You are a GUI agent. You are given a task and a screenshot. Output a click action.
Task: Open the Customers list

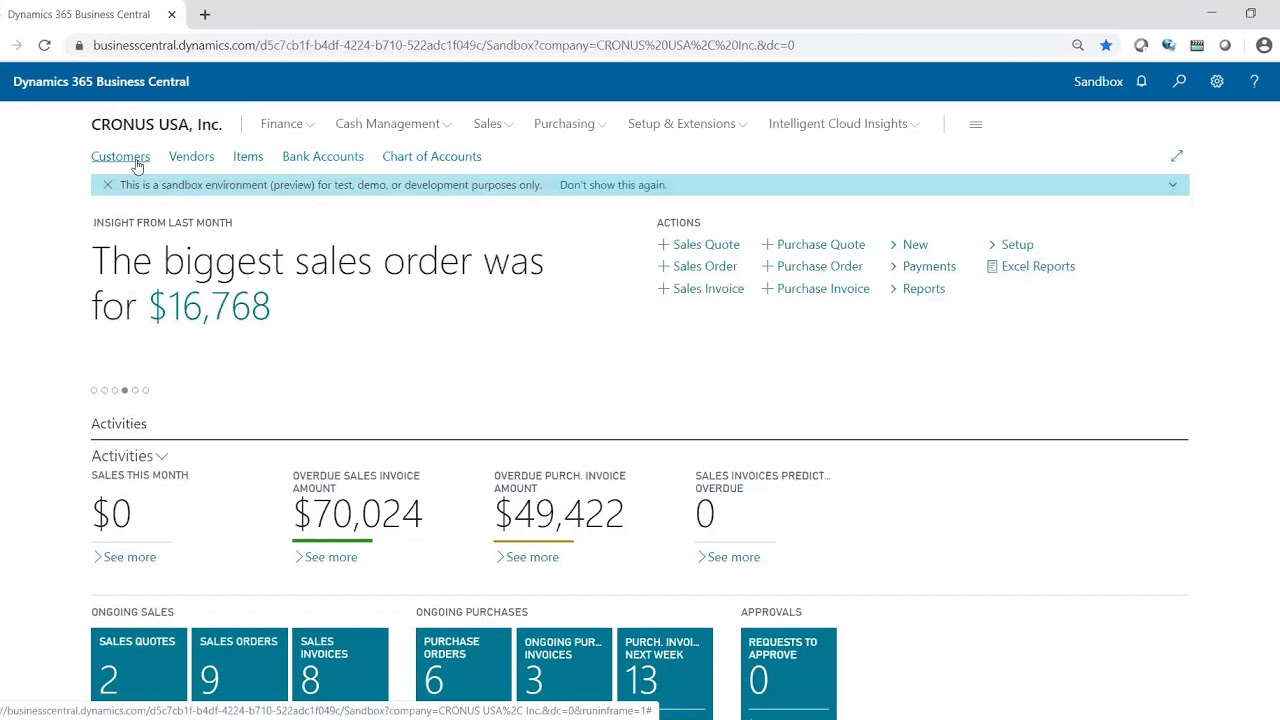(x=120, y=156)
